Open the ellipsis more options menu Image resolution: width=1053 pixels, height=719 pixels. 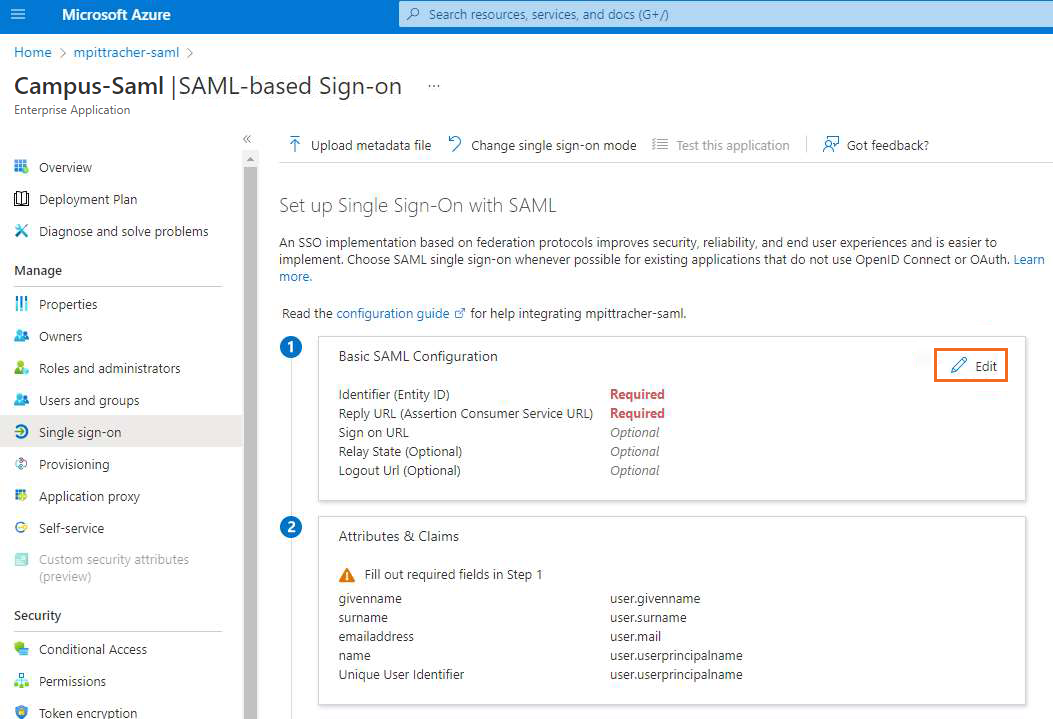(x=434, y=86)
